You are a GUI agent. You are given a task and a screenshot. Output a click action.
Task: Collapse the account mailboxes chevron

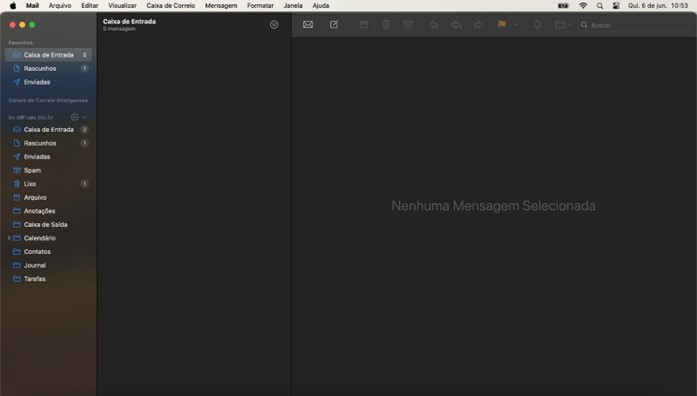(x=84, y=117)
